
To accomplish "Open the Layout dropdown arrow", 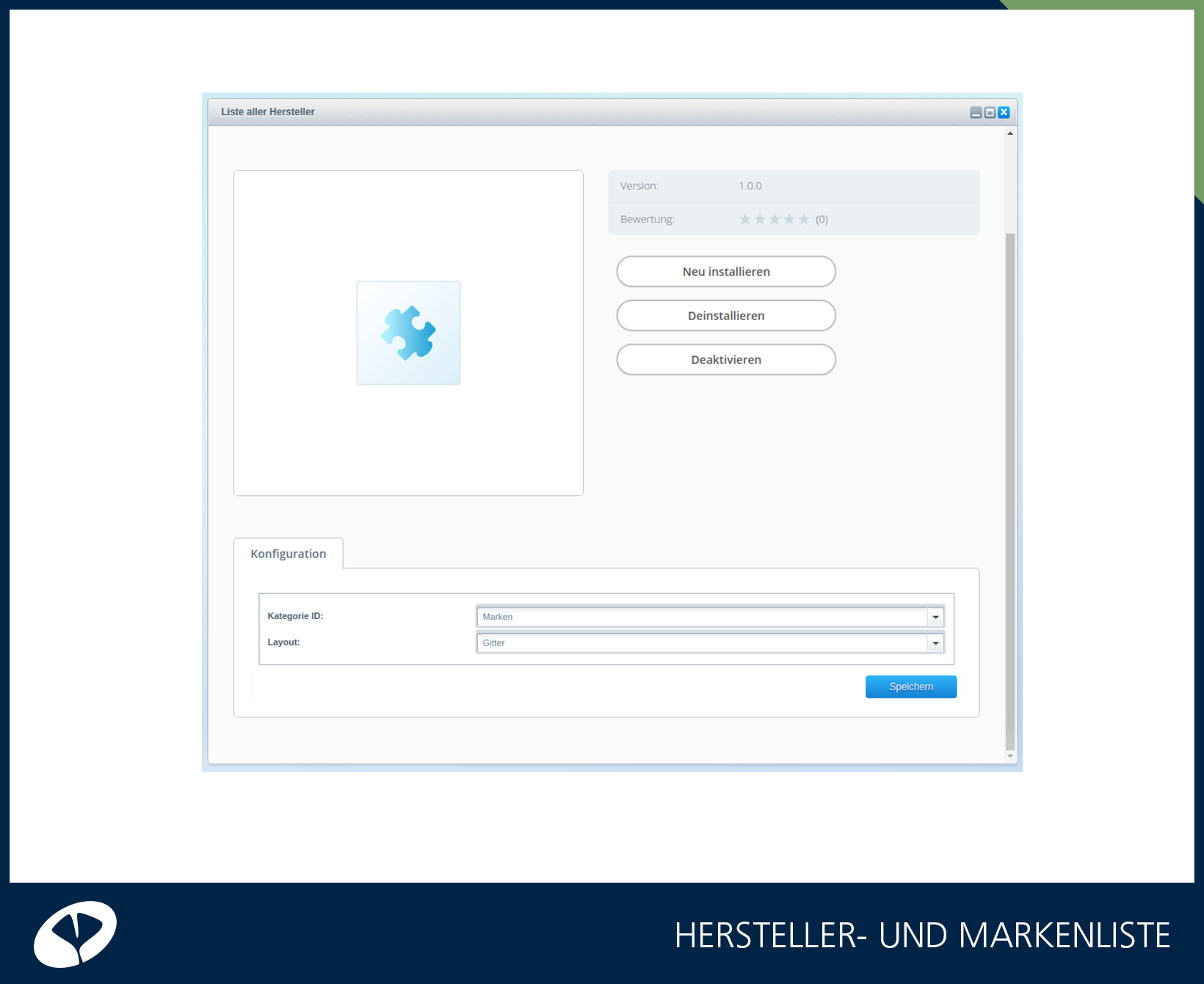I will pyautogui.click(x=935, y=643).
